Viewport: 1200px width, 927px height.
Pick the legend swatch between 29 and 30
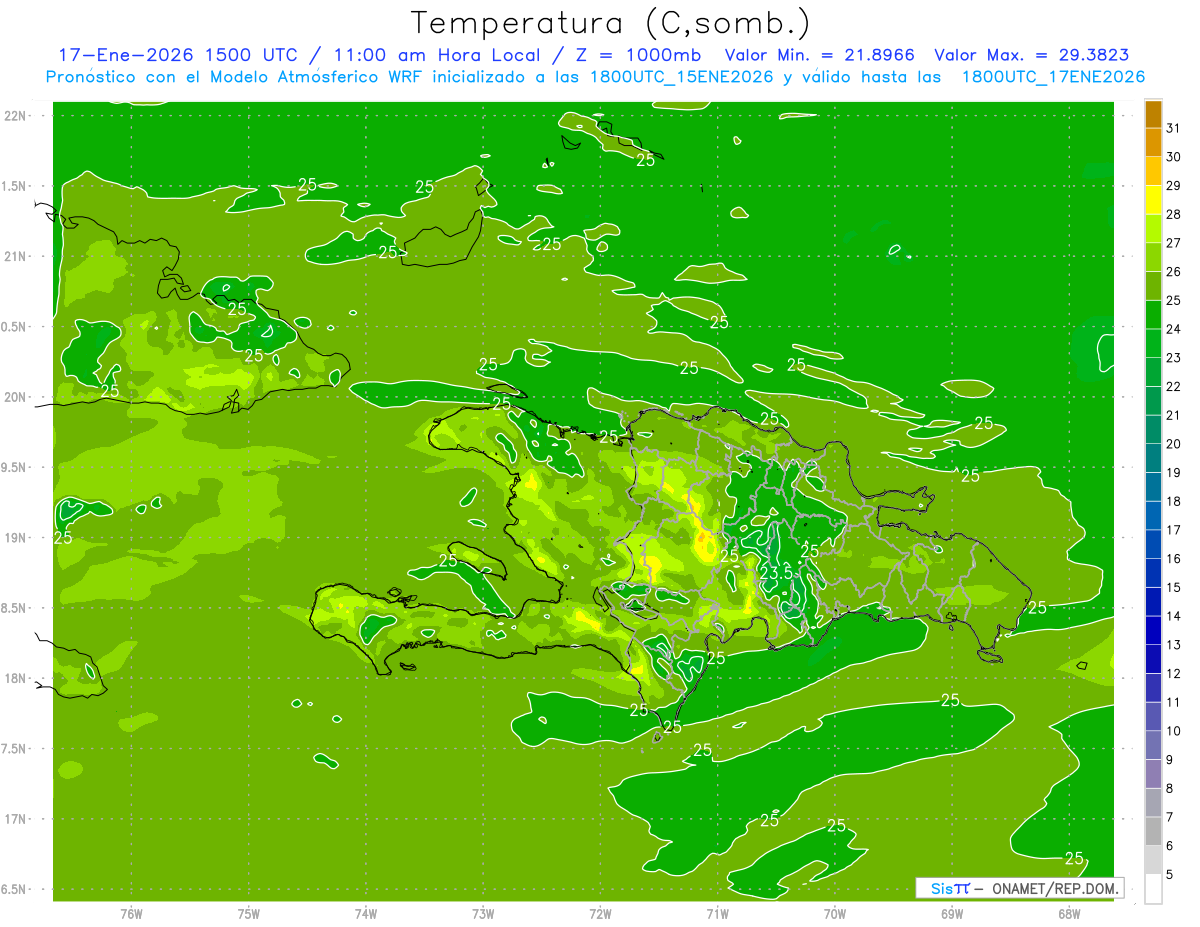[x=1153, y=172]
